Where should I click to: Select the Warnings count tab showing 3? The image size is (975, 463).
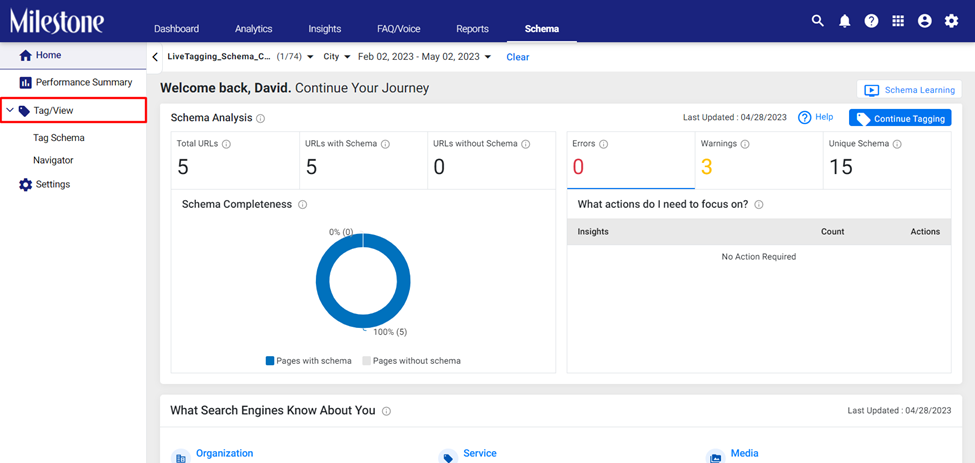click(x=759, y=160)
